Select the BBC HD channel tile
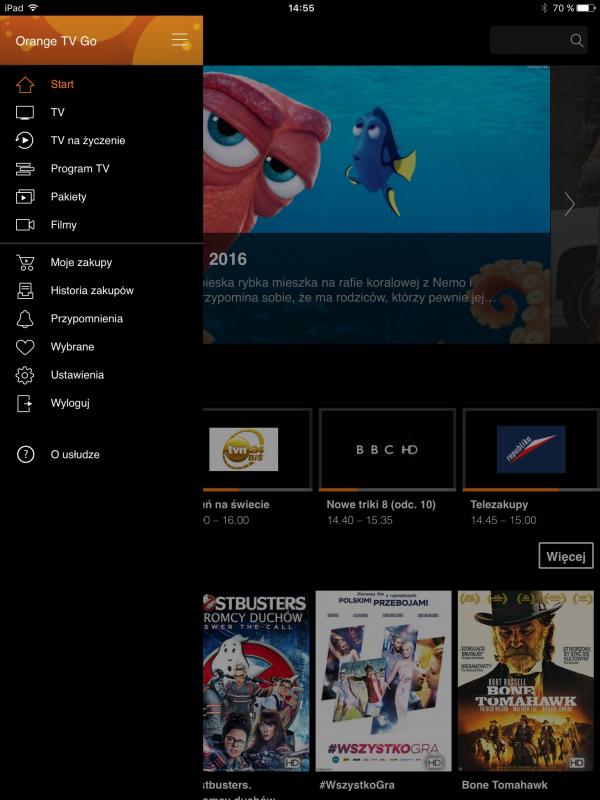Screen dimensions: 600x800 click(x=387, y=449)
